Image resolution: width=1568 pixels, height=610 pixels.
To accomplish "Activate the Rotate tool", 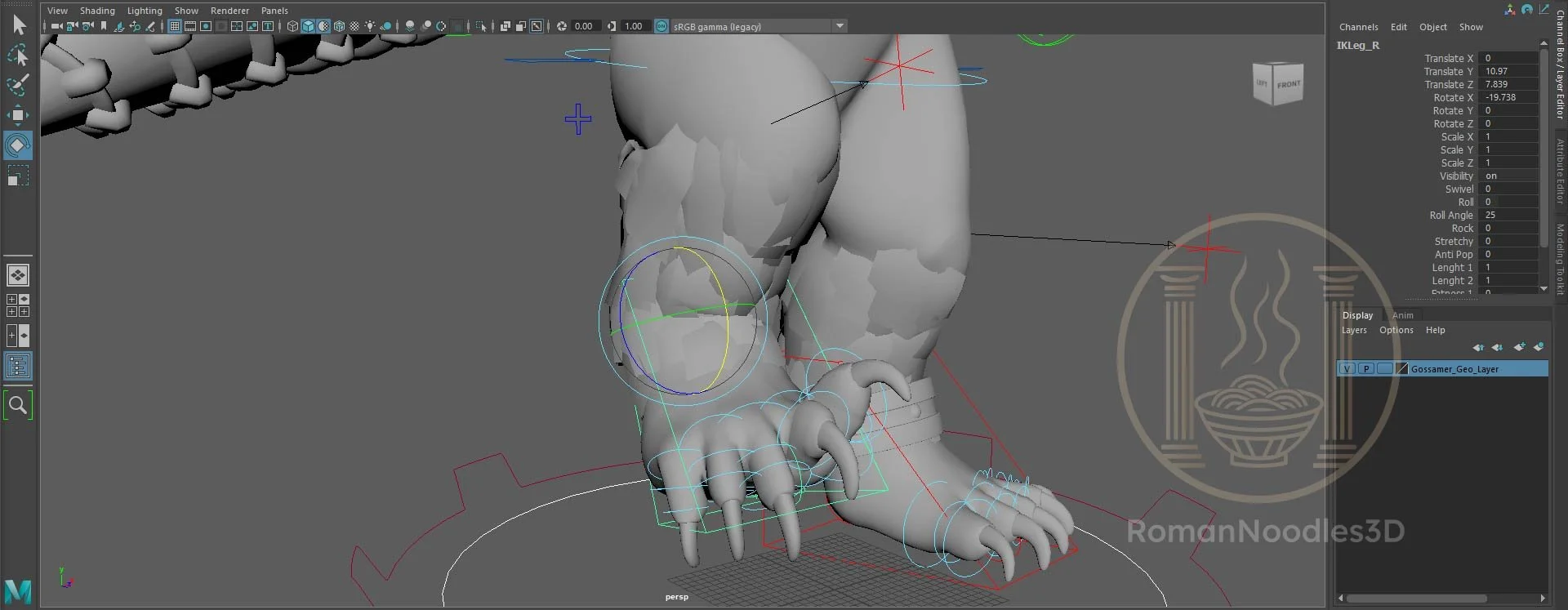I will tap(18, 145).
